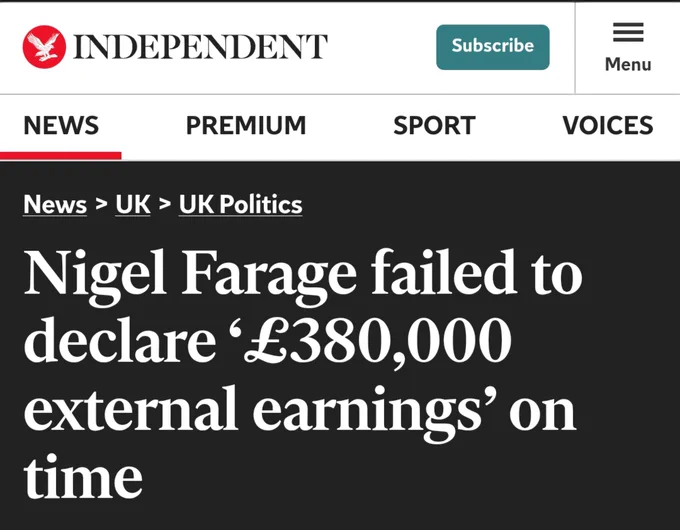Image resolution: width=680 pixels, height=530 pixels.
Task: Click the Menu text label
Action: 628,64
